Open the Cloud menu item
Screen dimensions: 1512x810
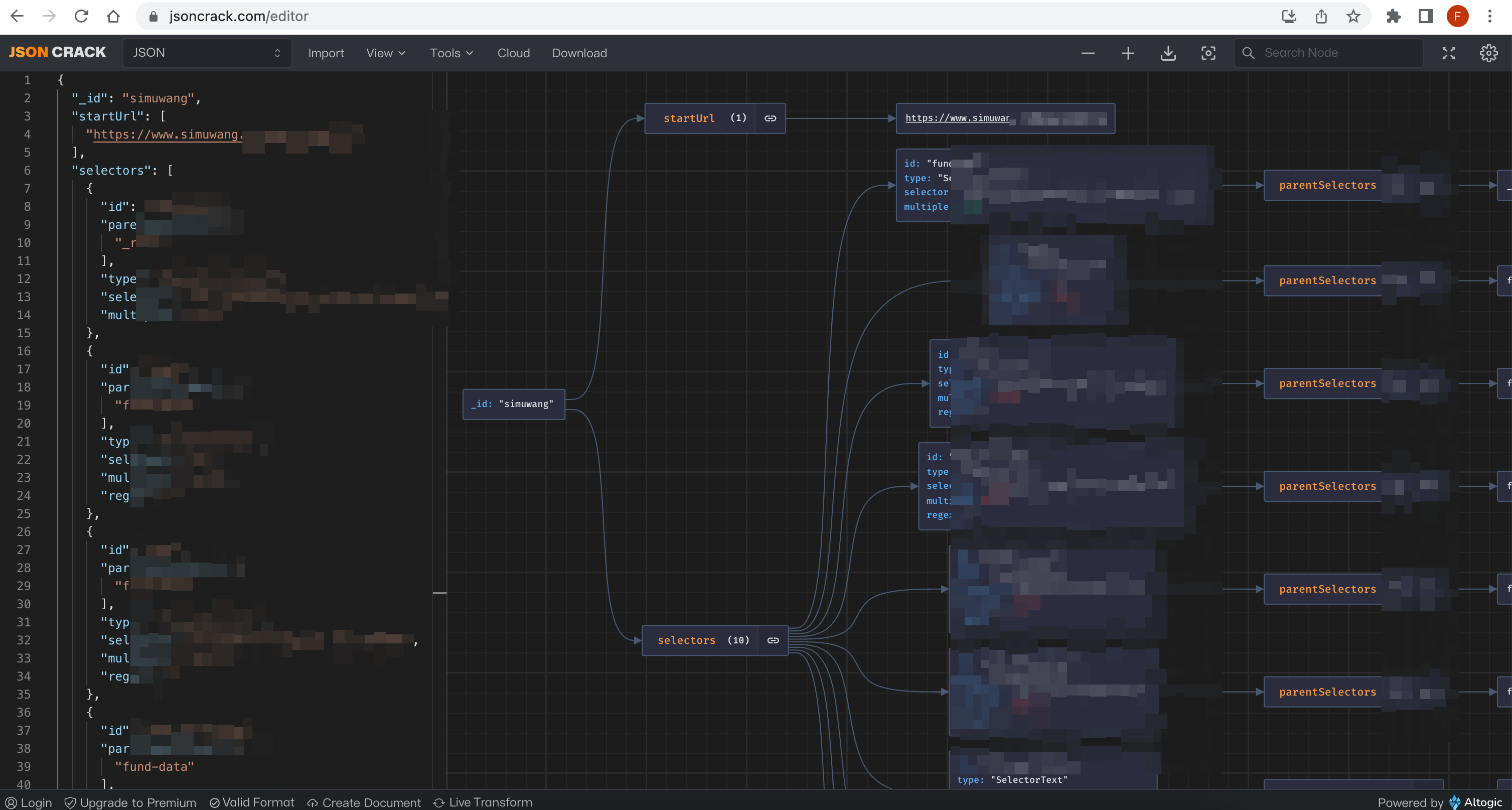[514, 53]
